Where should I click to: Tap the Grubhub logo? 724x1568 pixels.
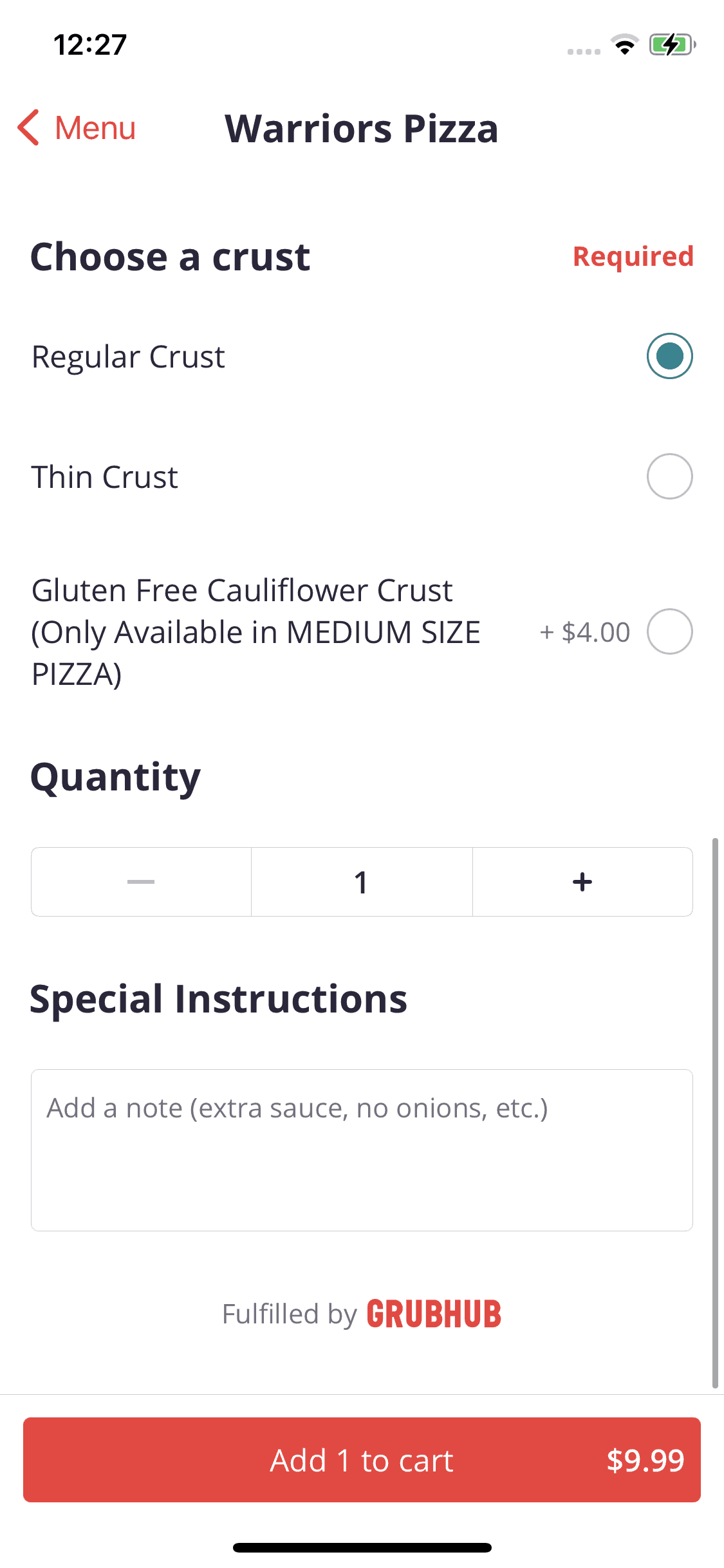pos(434,1314)
